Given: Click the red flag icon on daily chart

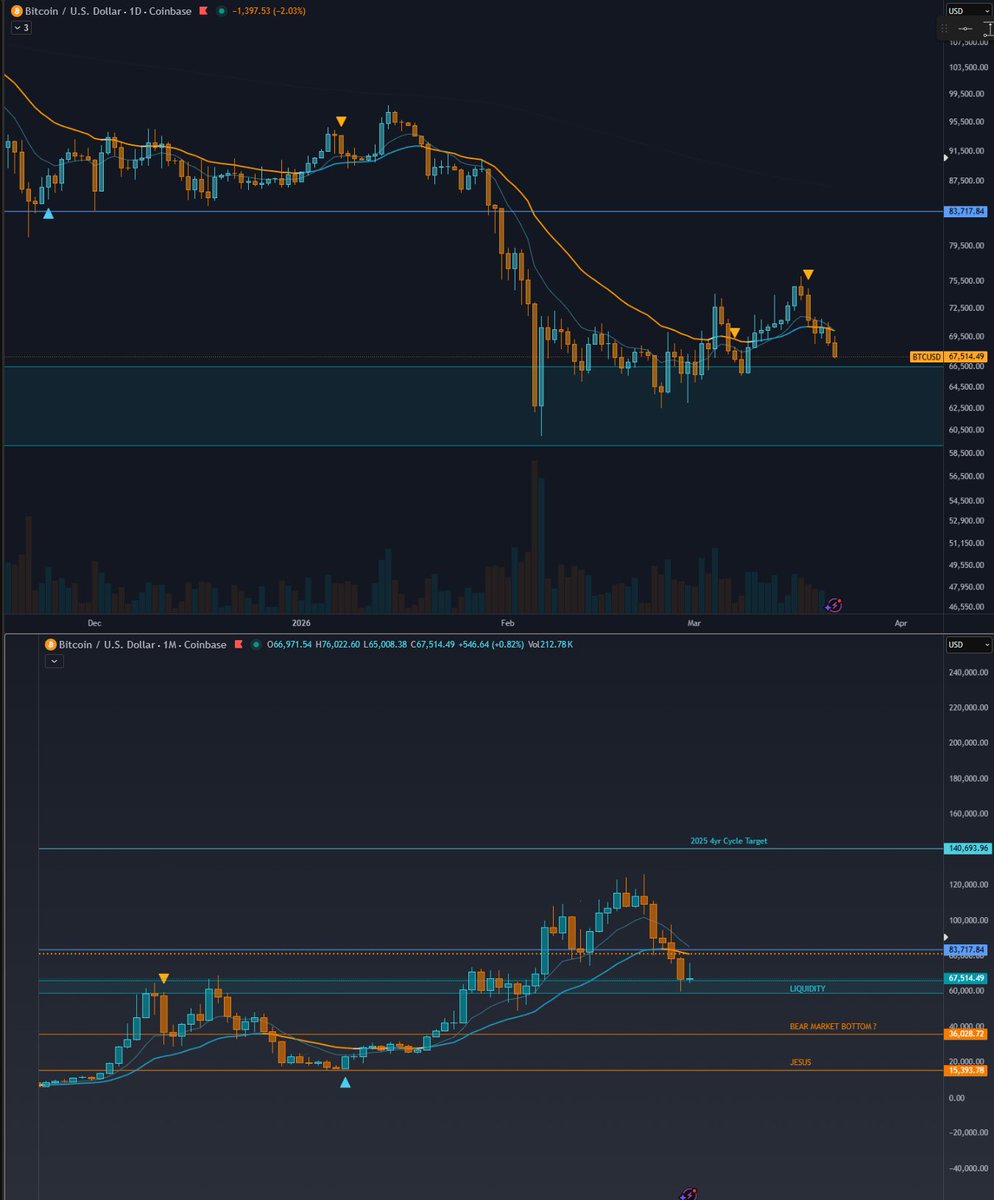Looking at the screenshot, I should tap(204, 11).
